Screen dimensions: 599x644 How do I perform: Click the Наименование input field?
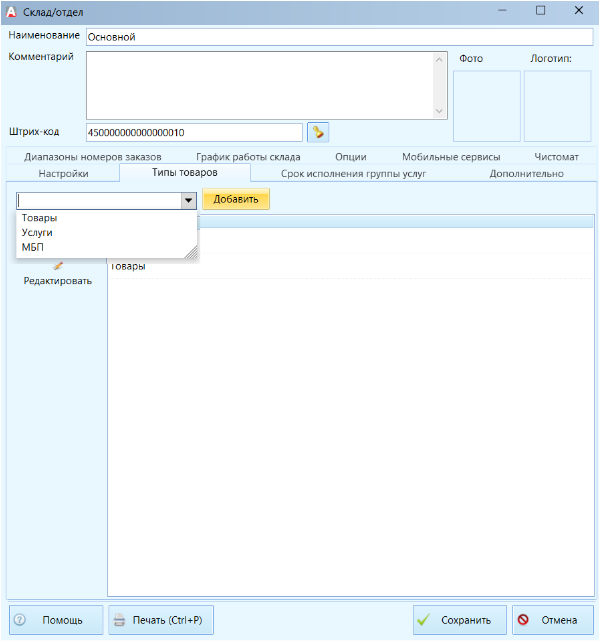point(339,37)
